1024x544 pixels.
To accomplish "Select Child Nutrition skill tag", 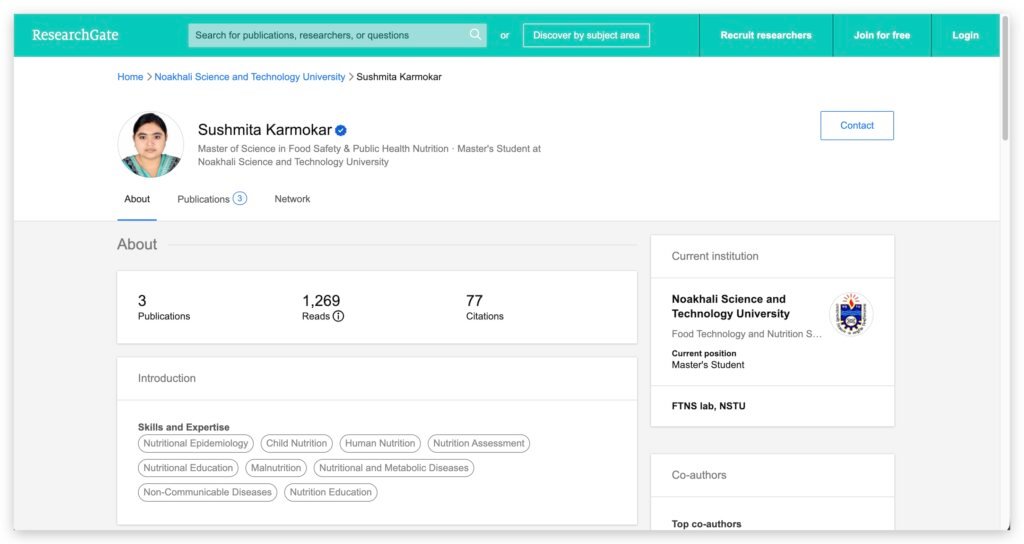I will (296, 443).
